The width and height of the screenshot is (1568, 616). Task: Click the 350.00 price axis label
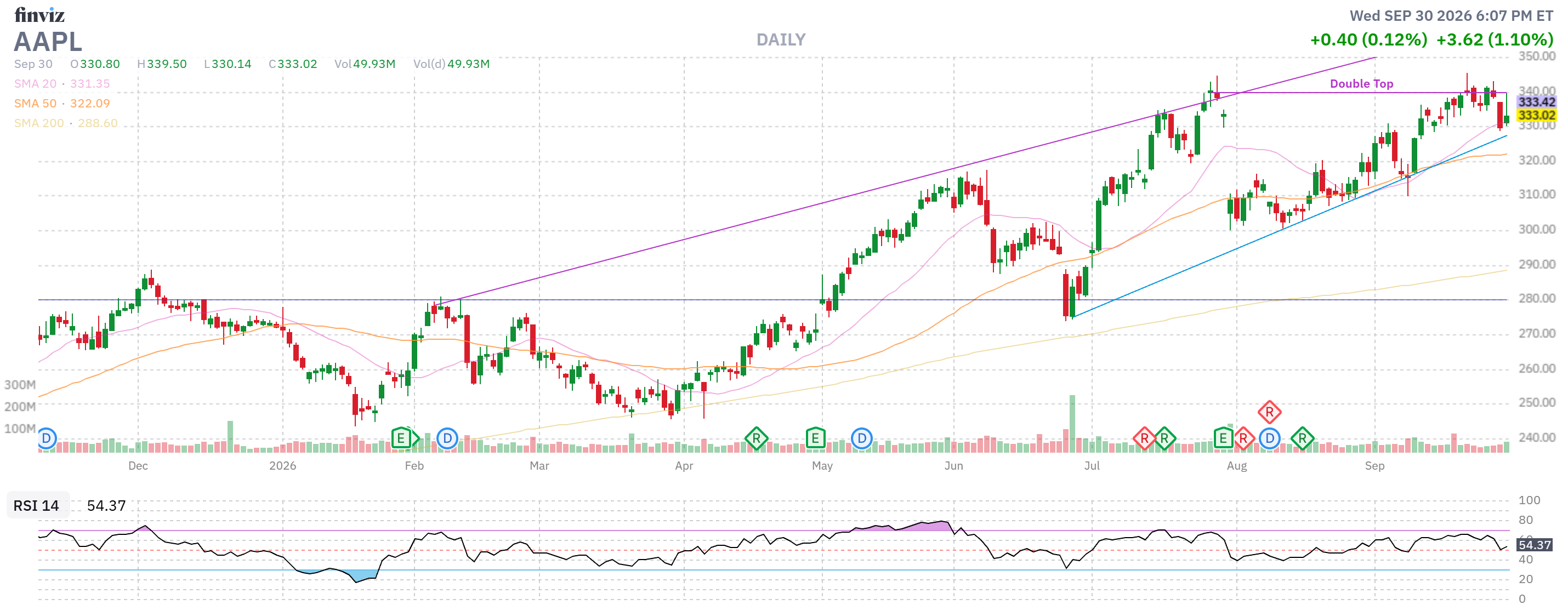[x=1537, y=56]
